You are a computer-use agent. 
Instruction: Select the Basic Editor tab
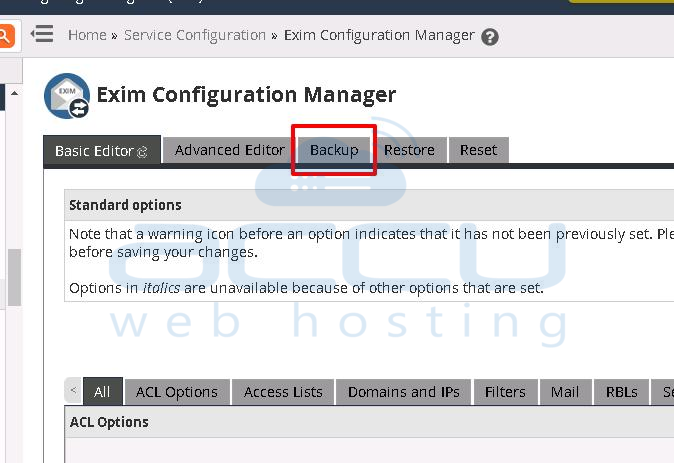click(102, 150)
